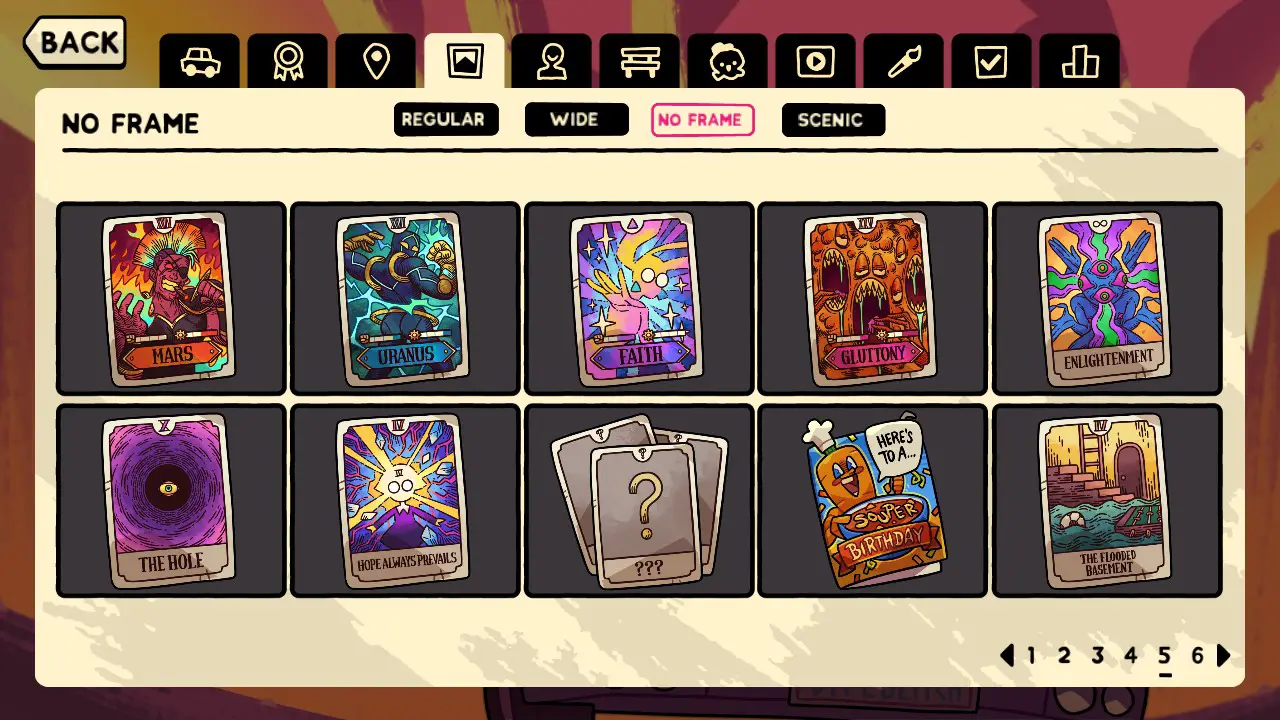The height and width of the screenshot is (720, 1280).
Task: Open the award ribbon icon tab
Action: click(288, 62)
